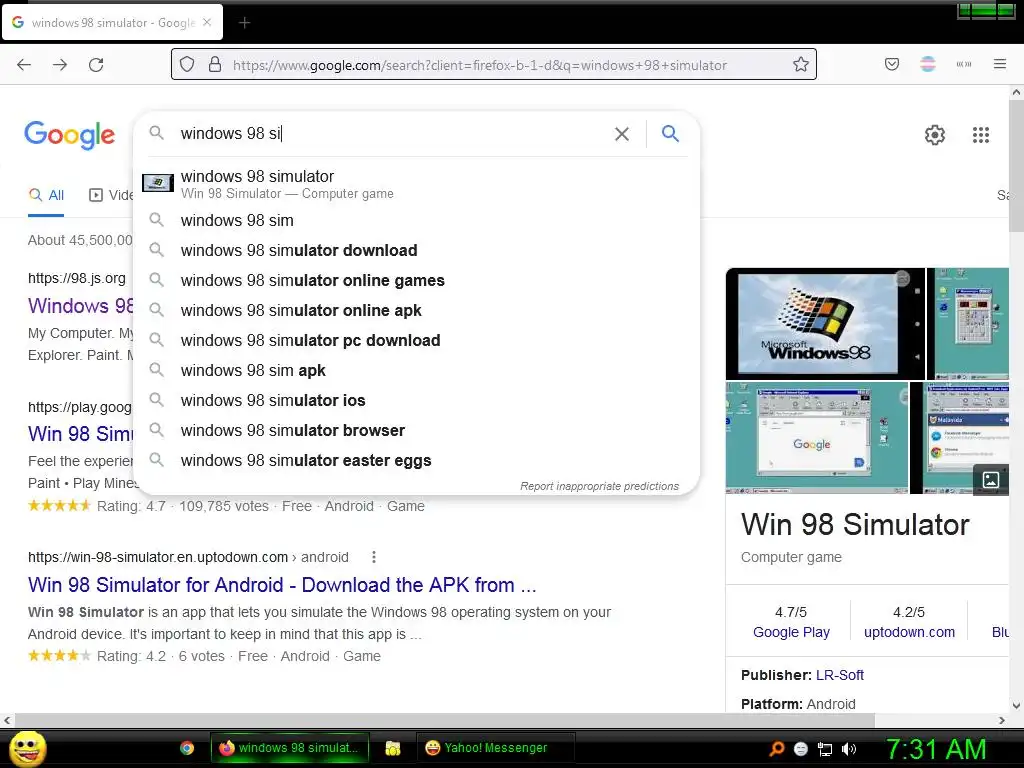Viewport: 1024px width, 768px height.
Task: Choose suggestion windows 98 simulator online apk
Action: [417, 311]
